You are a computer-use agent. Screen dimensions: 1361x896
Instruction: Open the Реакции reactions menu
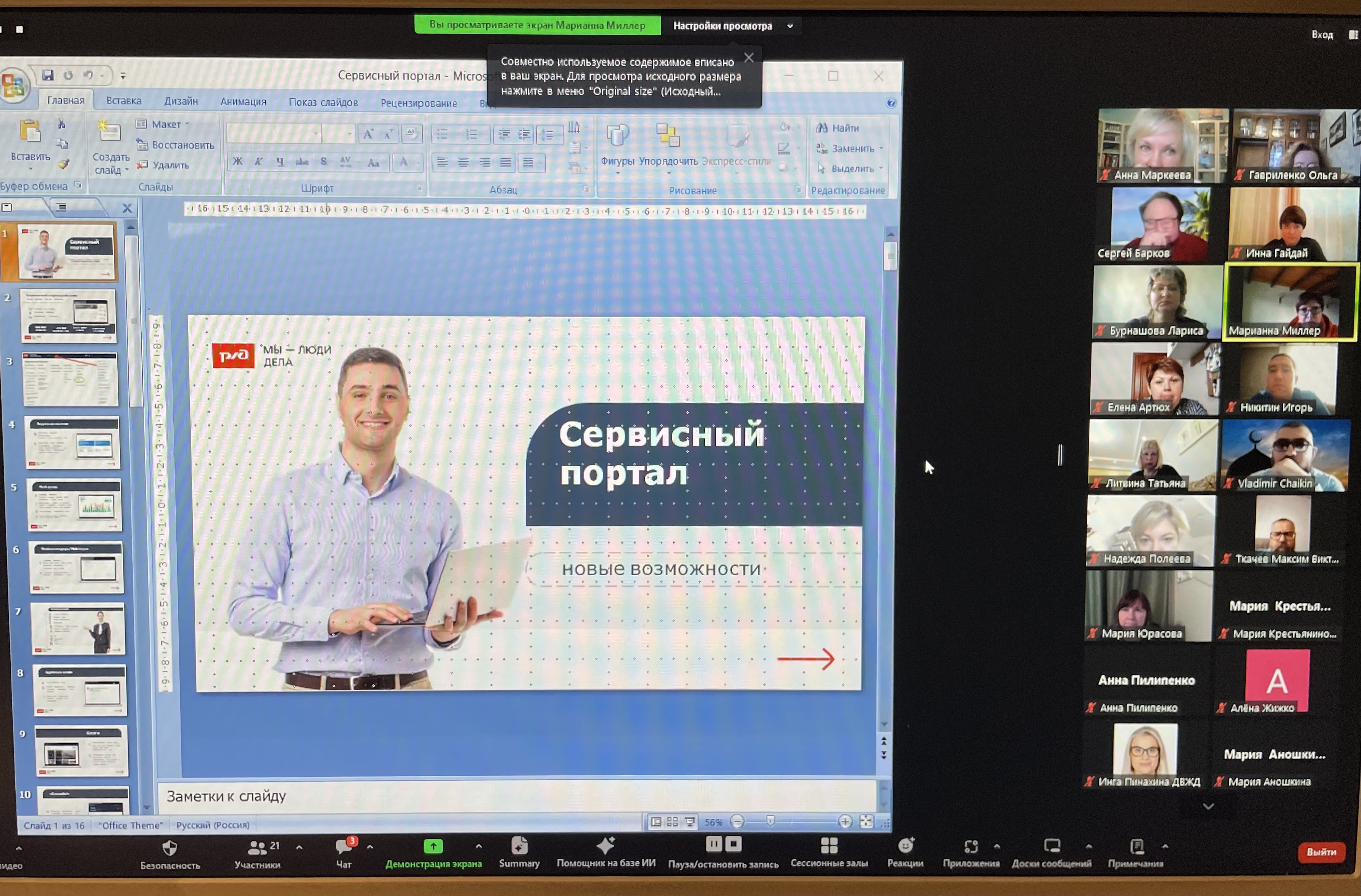tap(906, 852)
